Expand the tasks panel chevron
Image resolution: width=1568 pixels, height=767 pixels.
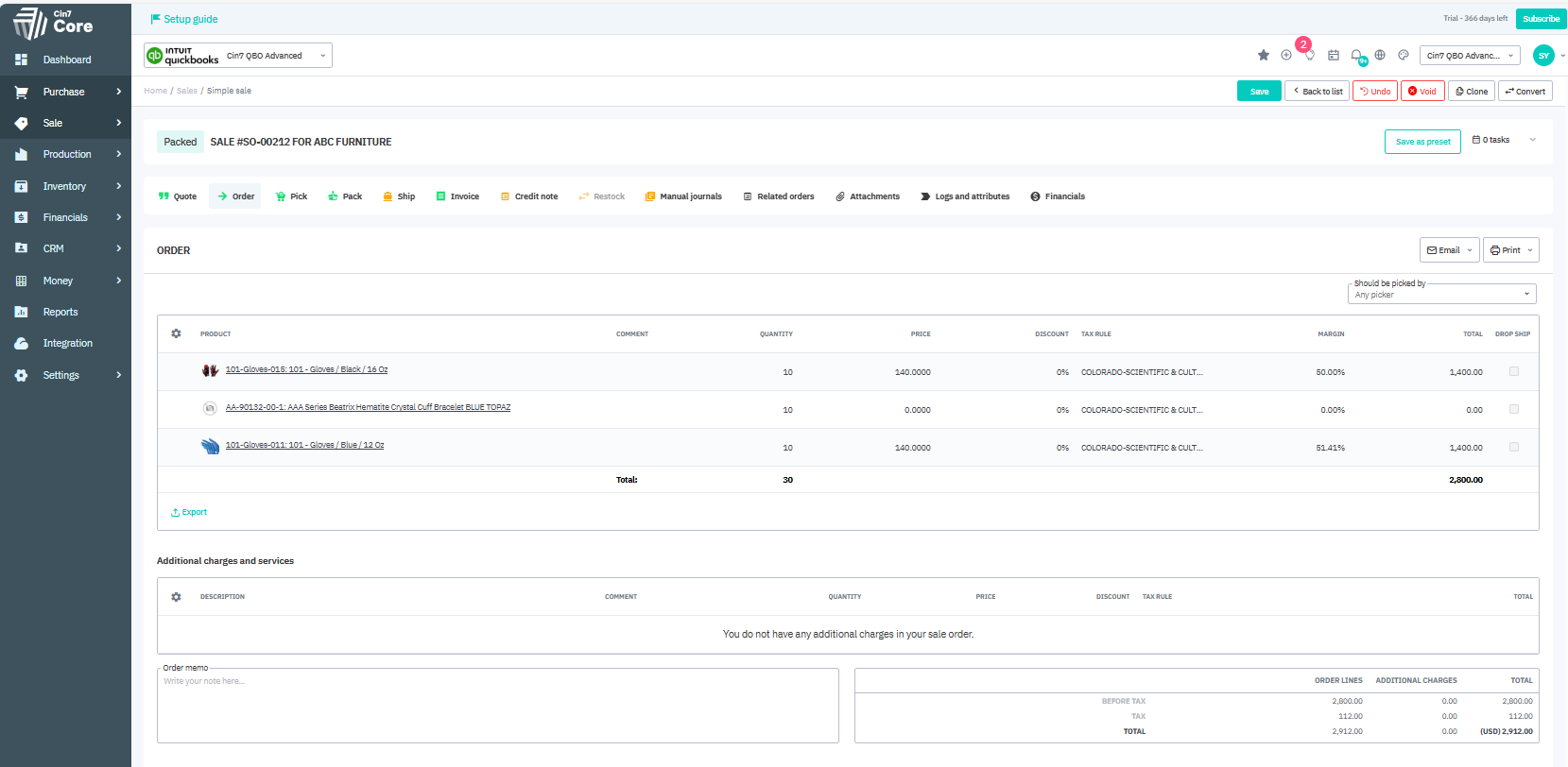[x=1533, y=140]
